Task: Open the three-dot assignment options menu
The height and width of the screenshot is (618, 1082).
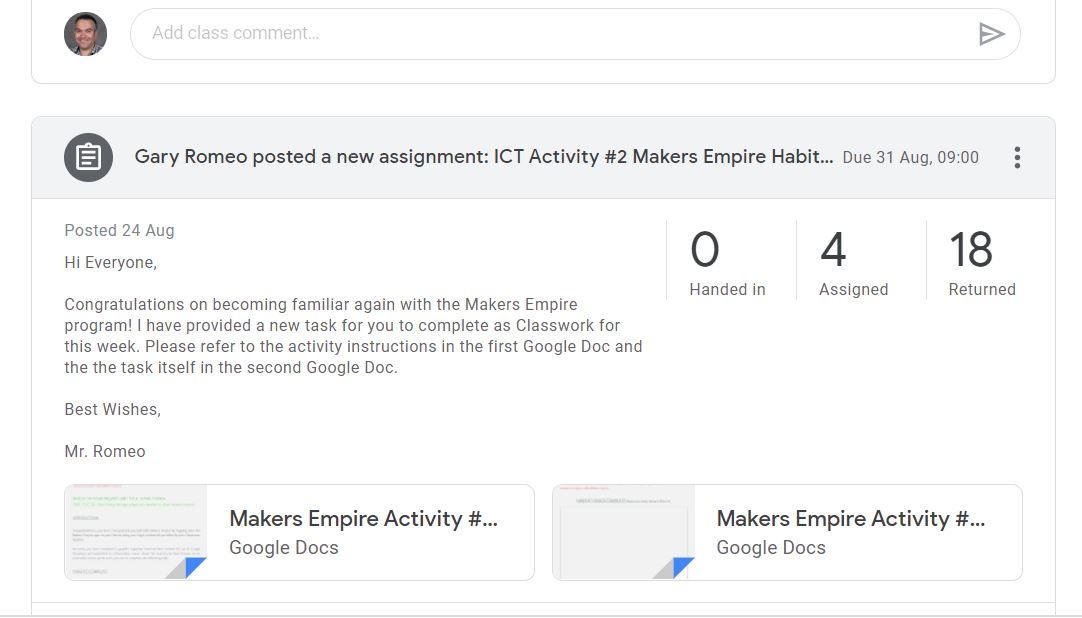Action: tap(1017, 157)
